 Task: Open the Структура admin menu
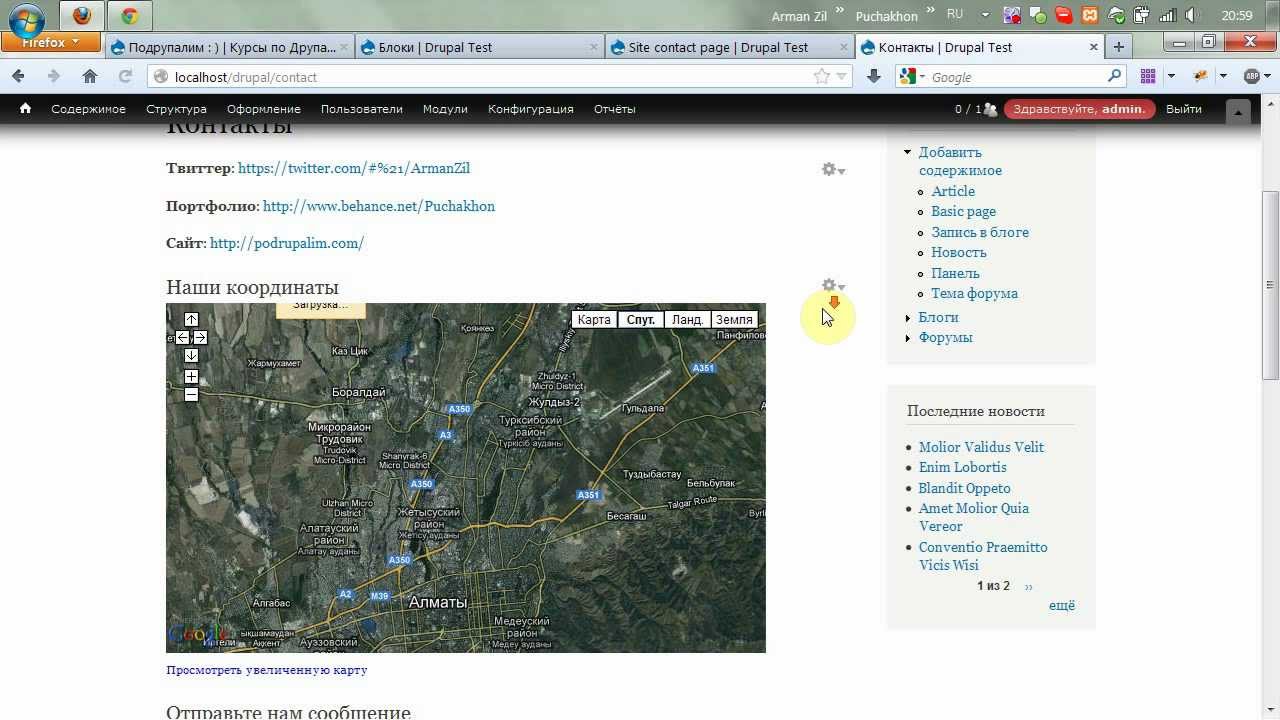(x=176, y=109)
